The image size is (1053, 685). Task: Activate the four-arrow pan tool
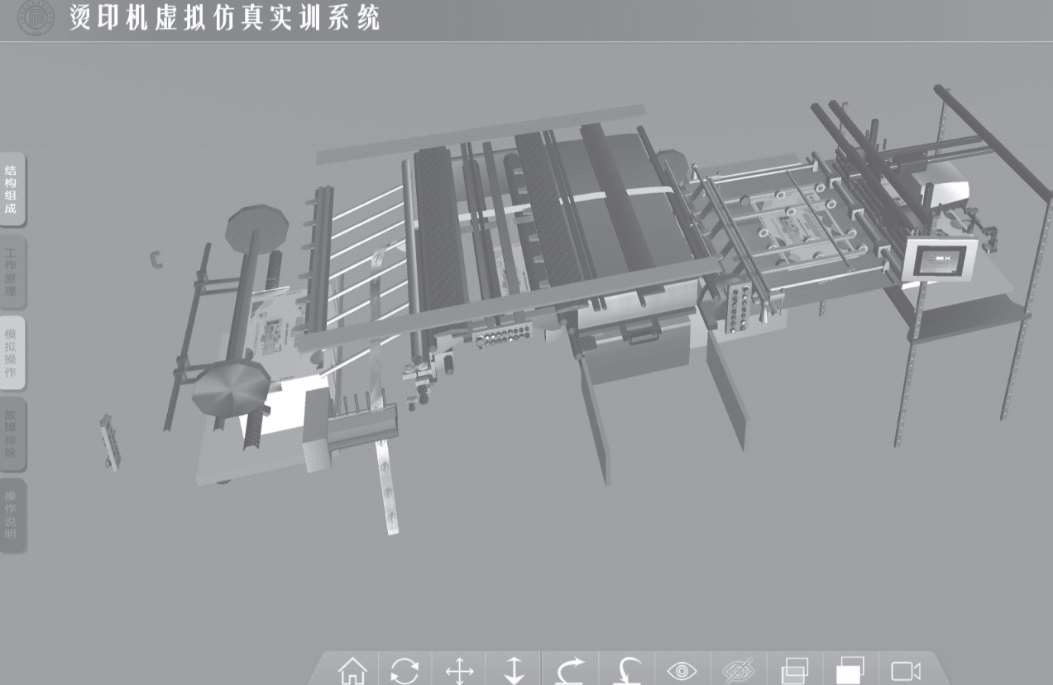click(459, 670)
